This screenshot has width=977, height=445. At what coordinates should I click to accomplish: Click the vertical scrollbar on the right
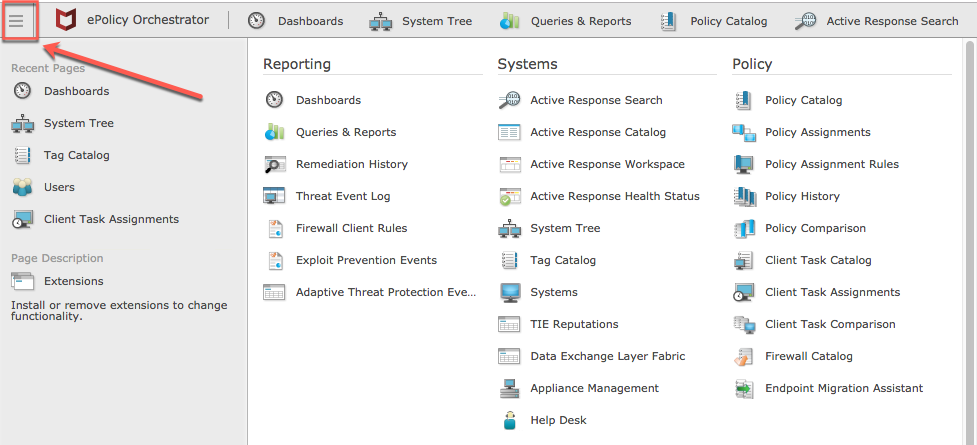tap(970, 242)
